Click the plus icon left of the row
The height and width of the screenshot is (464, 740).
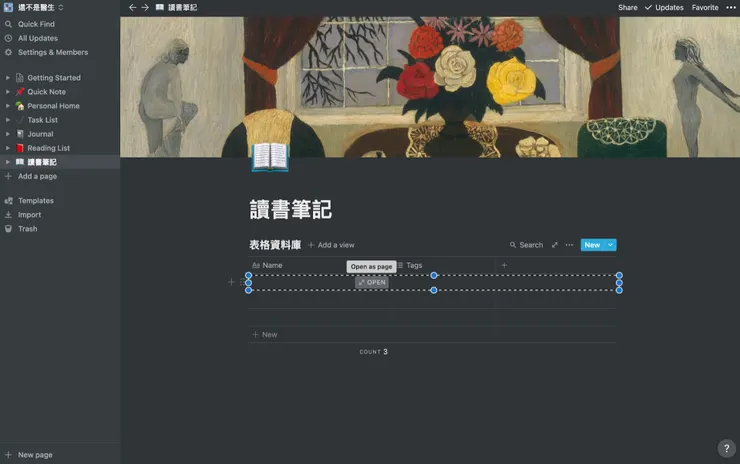pyautogui.click(x=231, y=282)
